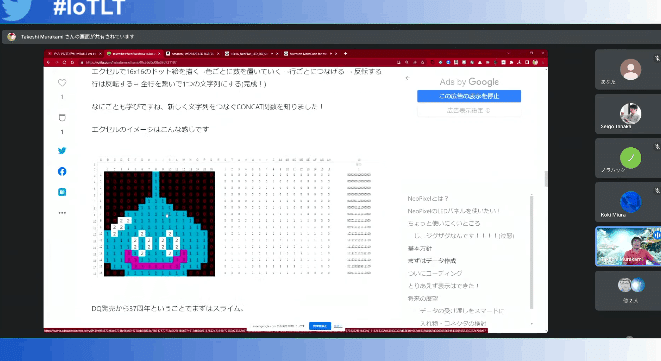Click the blue 'この広告の表示を停止' ad button
The width and height of the screenshot is (661, 361).
tap(469, 96)
